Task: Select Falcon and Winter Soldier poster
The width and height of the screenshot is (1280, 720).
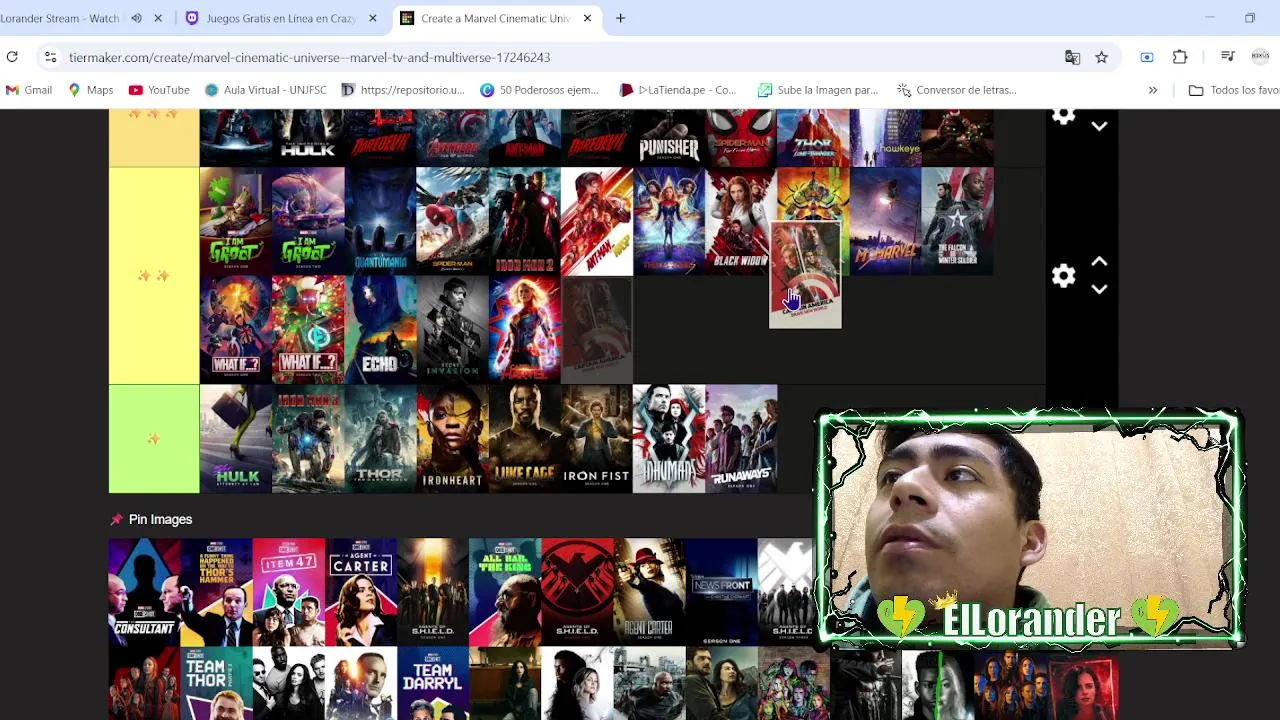Action: [x=958, y=222]
